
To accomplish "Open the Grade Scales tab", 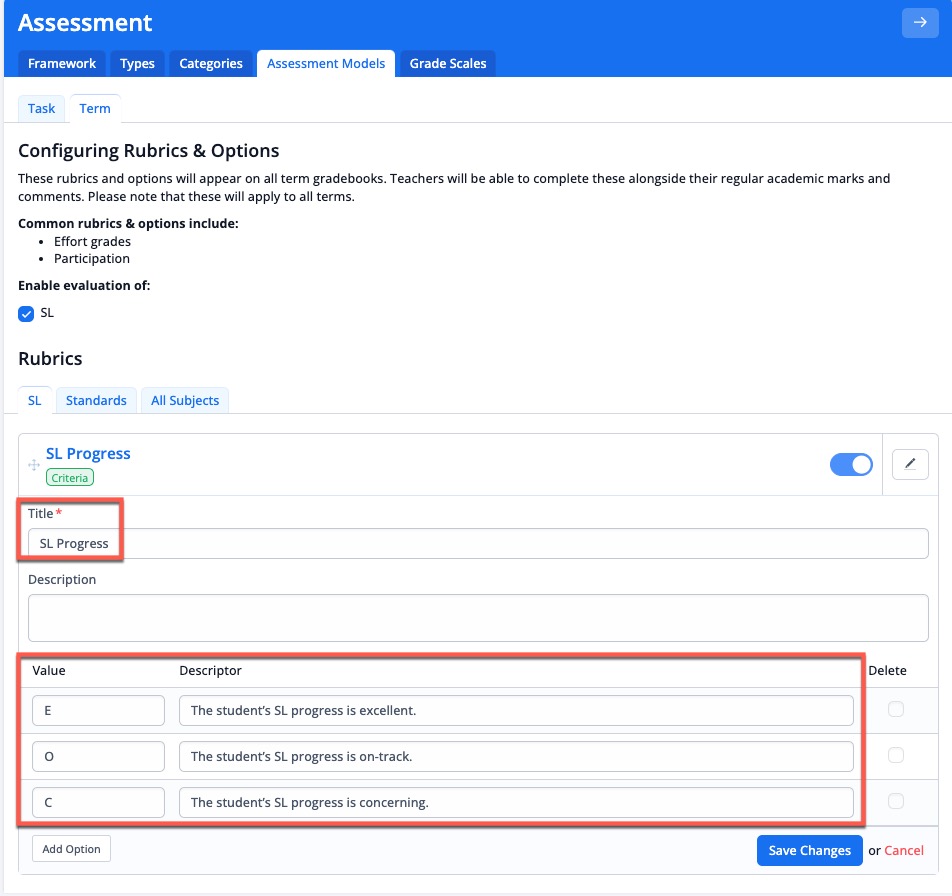I will [447, 63].
